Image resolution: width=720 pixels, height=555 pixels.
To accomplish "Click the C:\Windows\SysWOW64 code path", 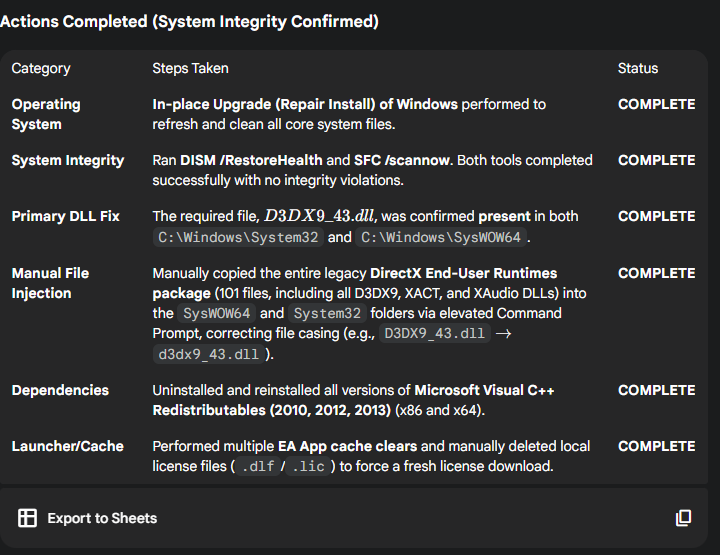I will (x=441, y=238).
